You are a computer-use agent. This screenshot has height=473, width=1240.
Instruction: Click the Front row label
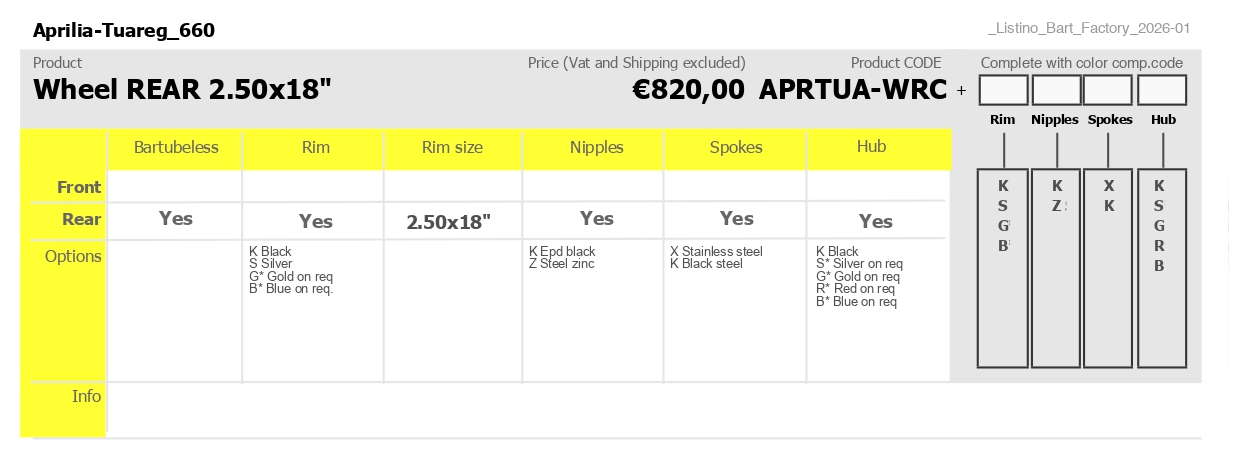[x=79, y=187]
